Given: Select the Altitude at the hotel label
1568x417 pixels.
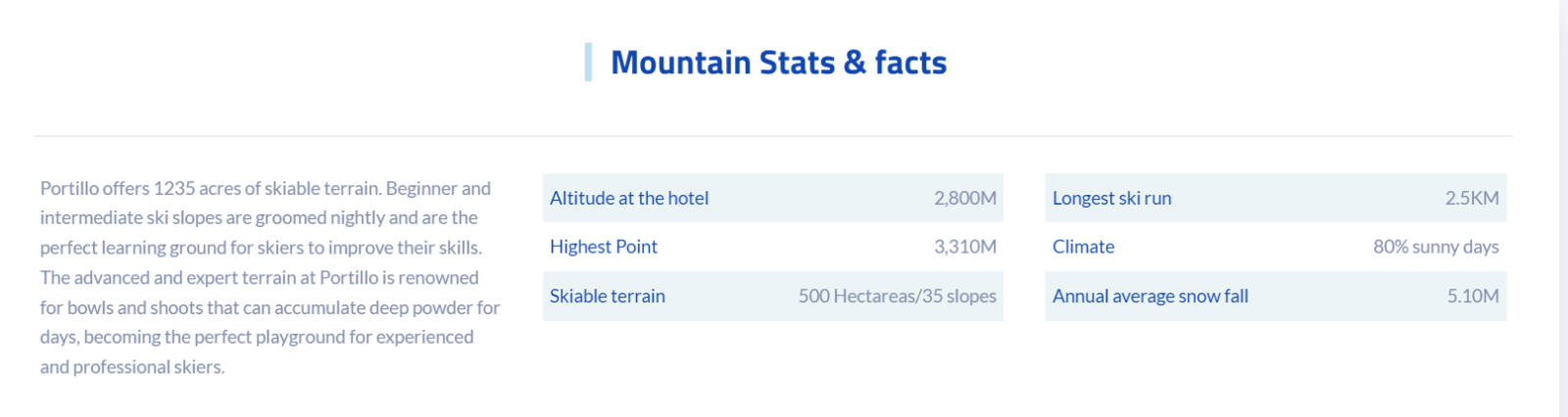Looking at the screenshot, I should point(629,198).
